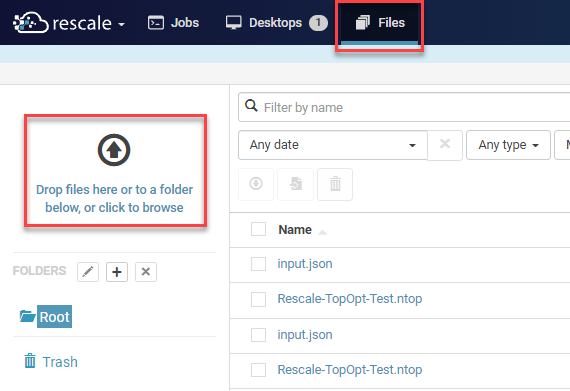The height and width of the screenshot is (391, 570).
Task: Tick the checkbox for second input.json
Action: (258, 335)
